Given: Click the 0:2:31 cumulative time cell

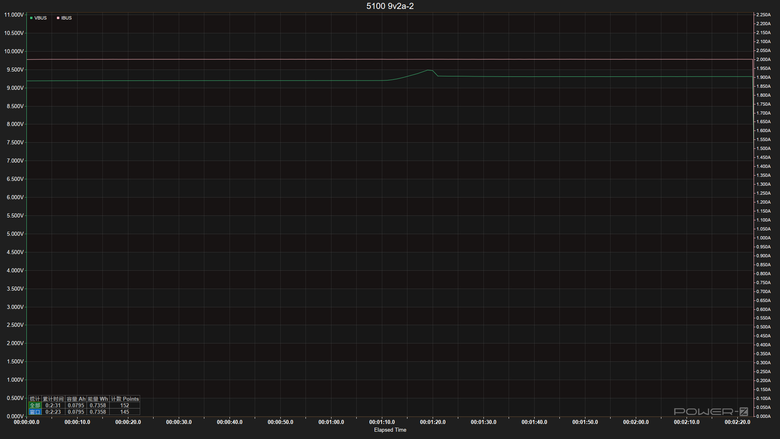Looking at the screenshot, I should pyautogui.click(x=53, y=405).
